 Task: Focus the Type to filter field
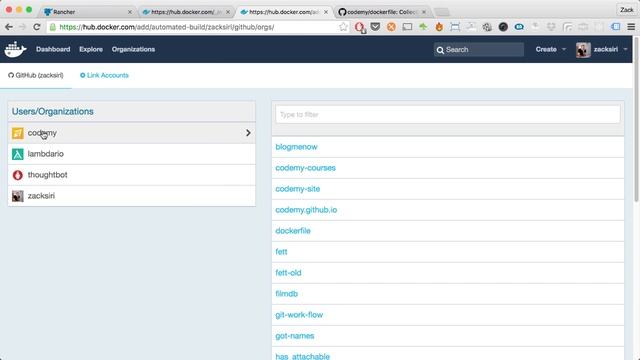[448, 115]
